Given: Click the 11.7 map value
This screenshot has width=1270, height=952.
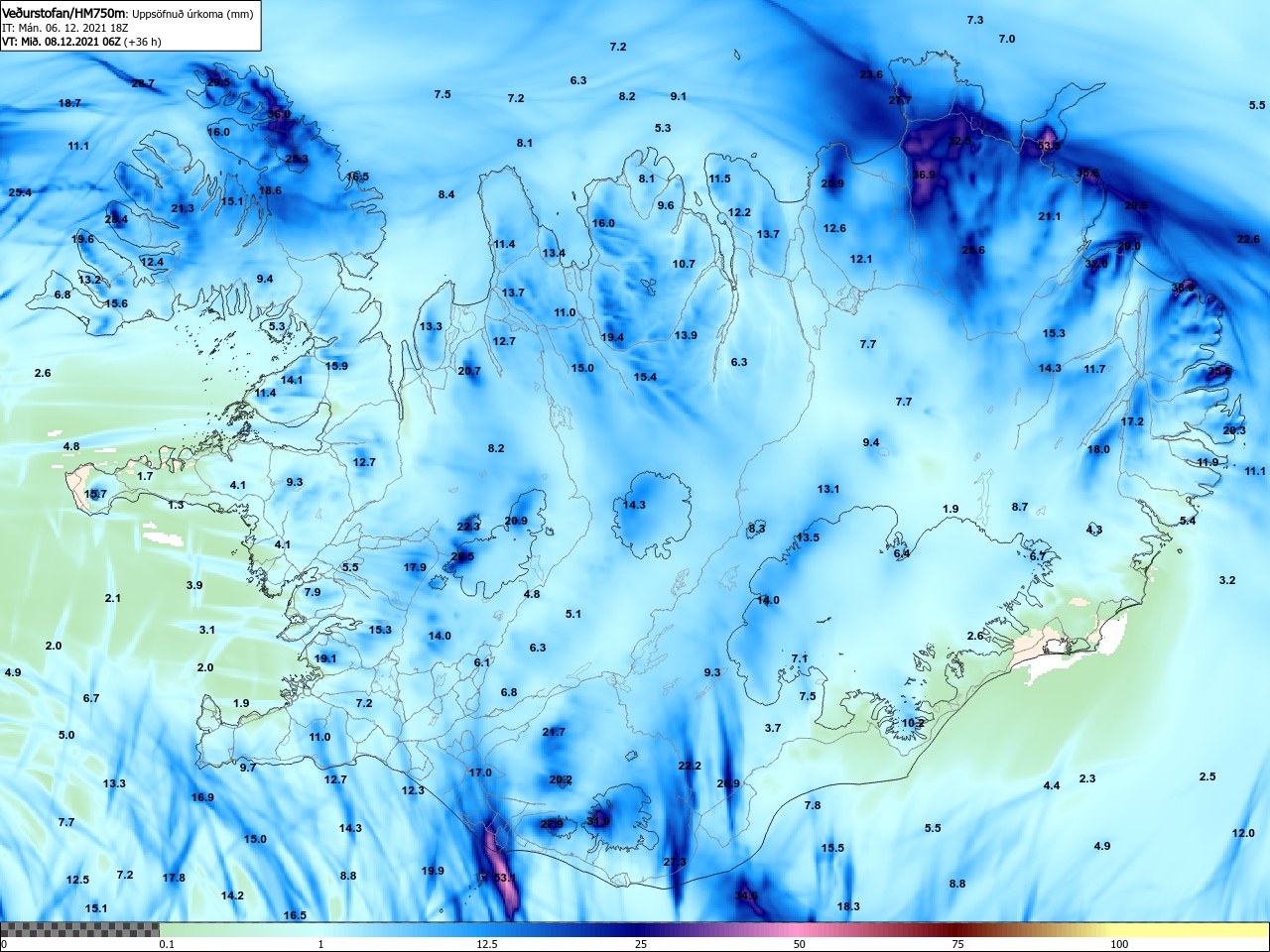Looking at the screenshot, I should point(1094,369).
